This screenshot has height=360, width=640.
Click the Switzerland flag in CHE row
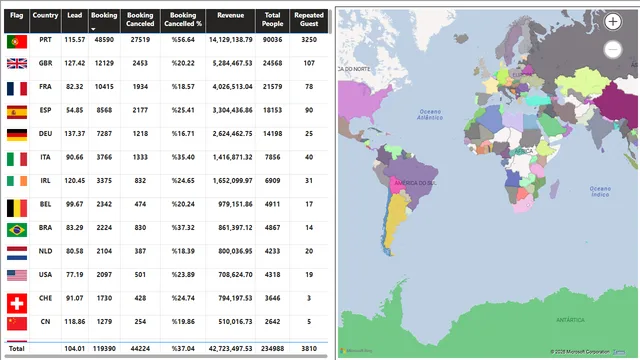point(17,303)
